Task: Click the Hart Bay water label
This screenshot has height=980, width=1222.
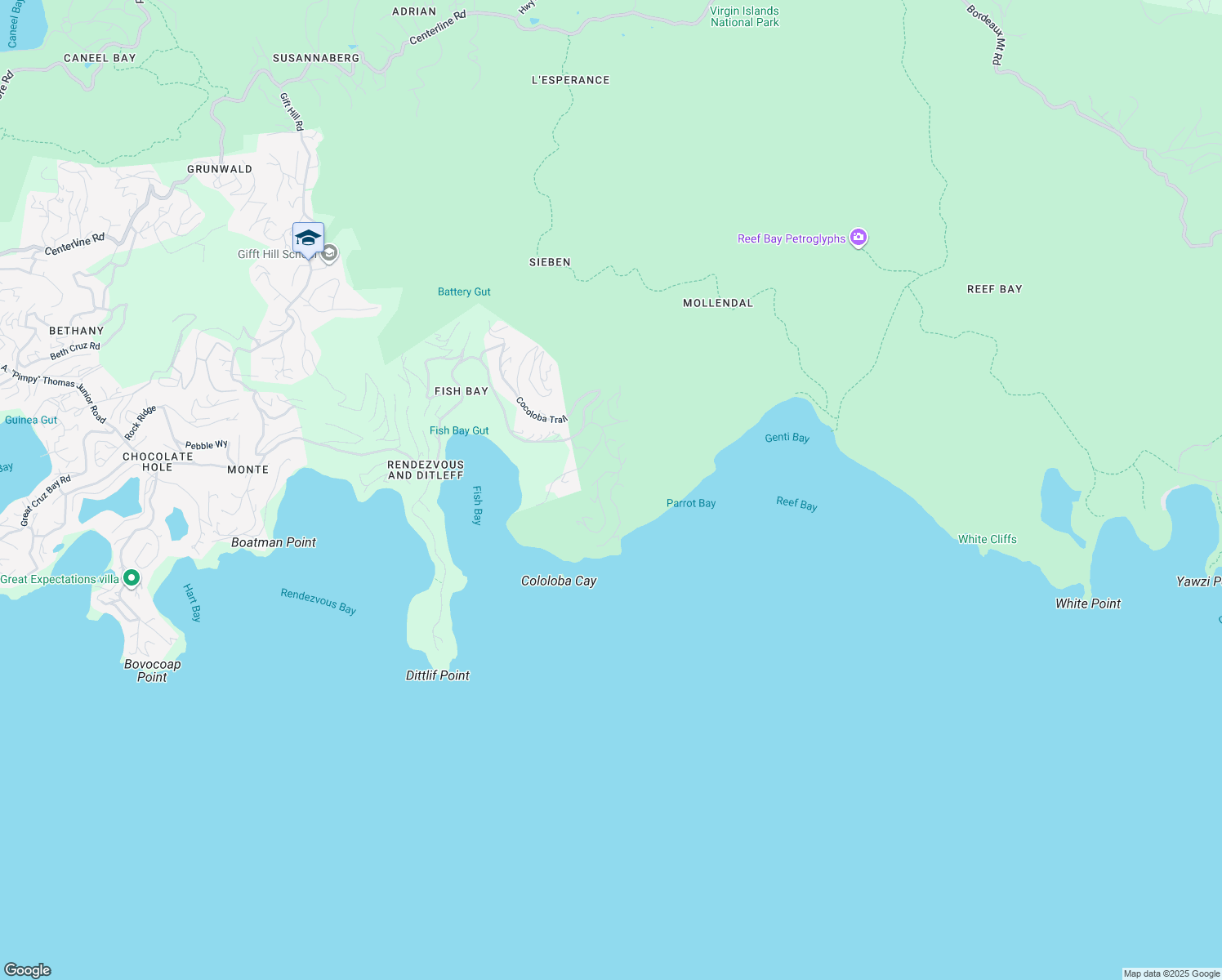Action: [192, 603]
